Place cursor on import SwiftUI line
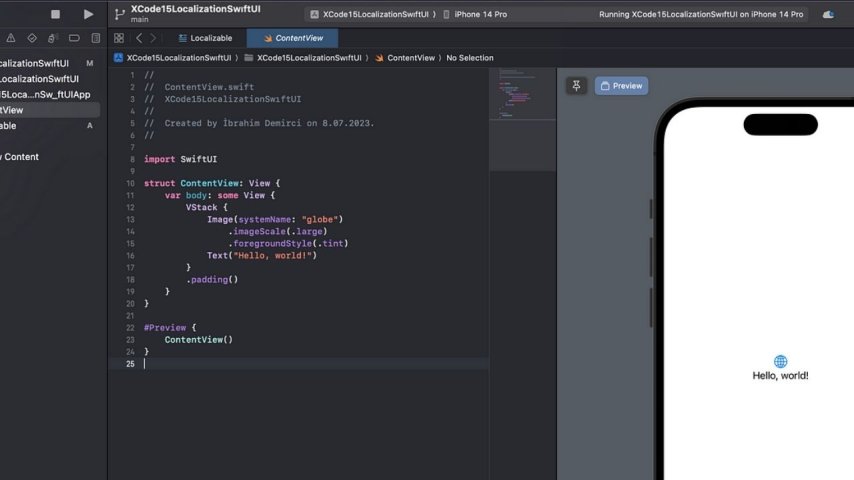The width and height of the screenshot is (854, 480). (x=180, y=159)
